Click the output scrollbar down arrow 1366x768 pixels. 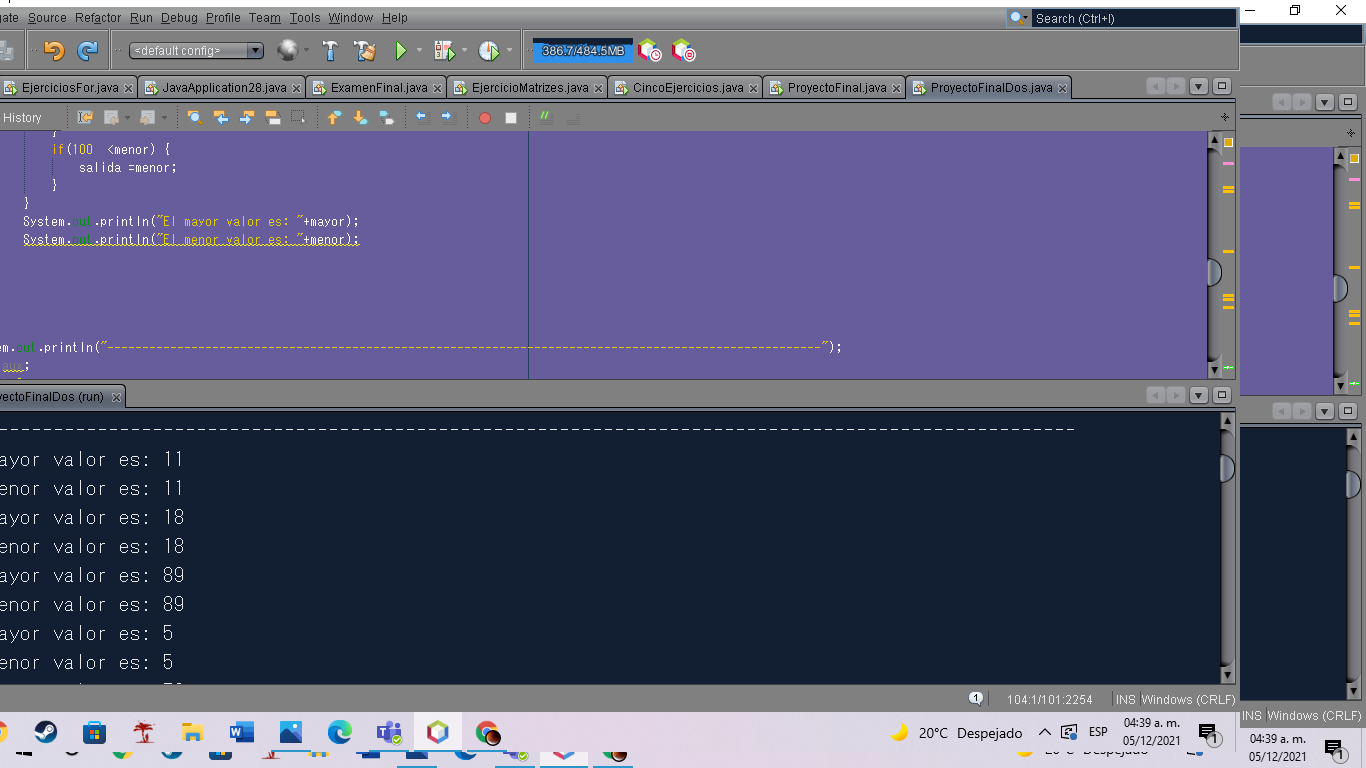click(1227, 675)
